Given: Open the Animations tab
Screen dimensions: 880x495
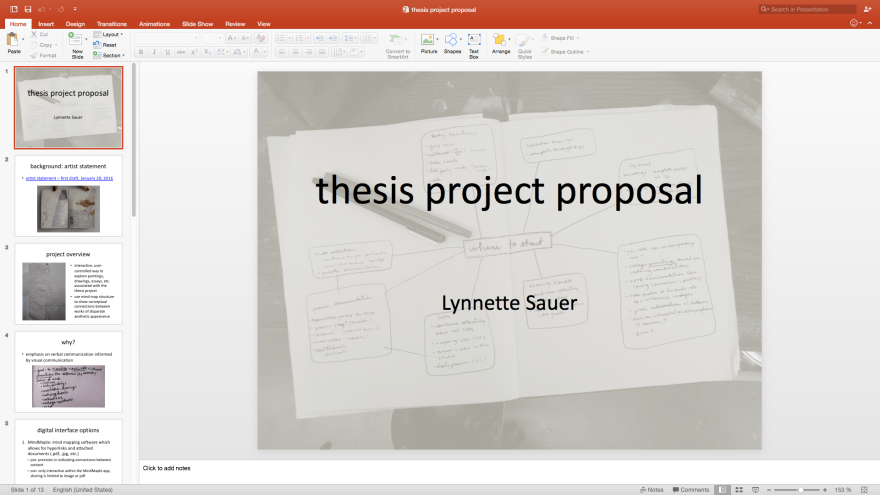Looking at the screenshot, I should click(x=154, y=24).
